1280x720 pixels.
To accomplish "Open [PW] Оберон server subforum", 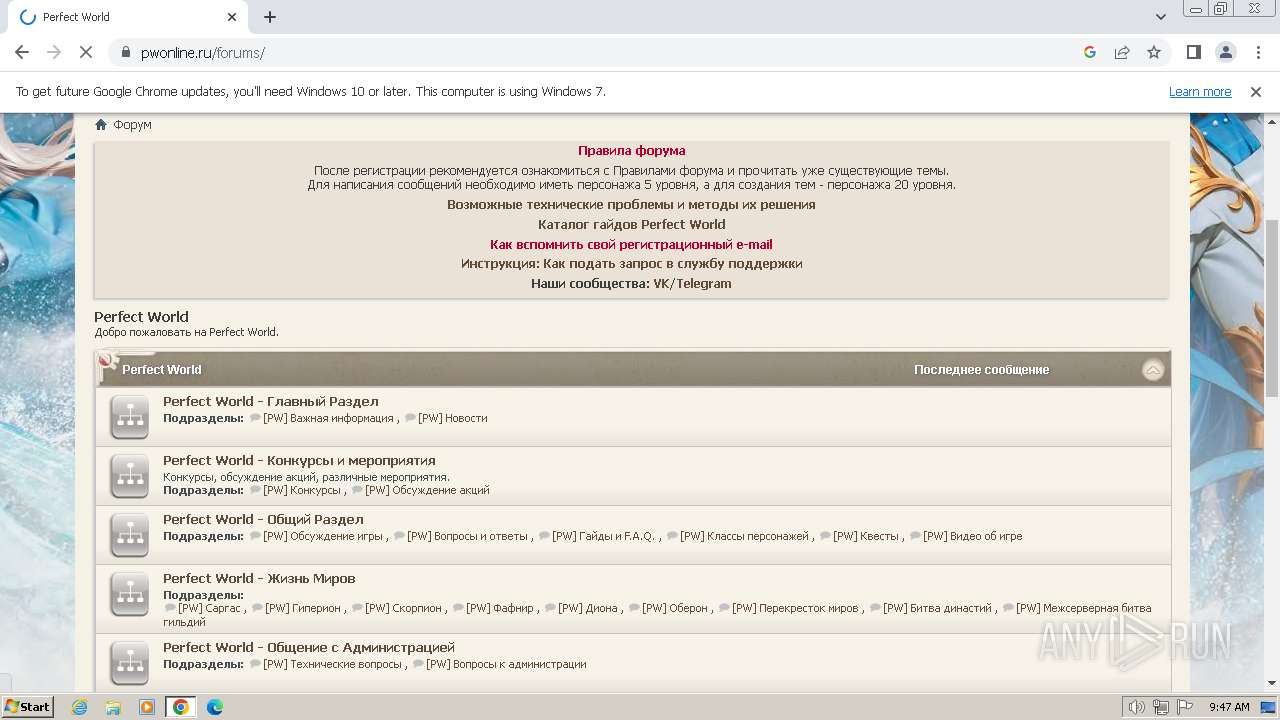I will [x=675, y=608].
